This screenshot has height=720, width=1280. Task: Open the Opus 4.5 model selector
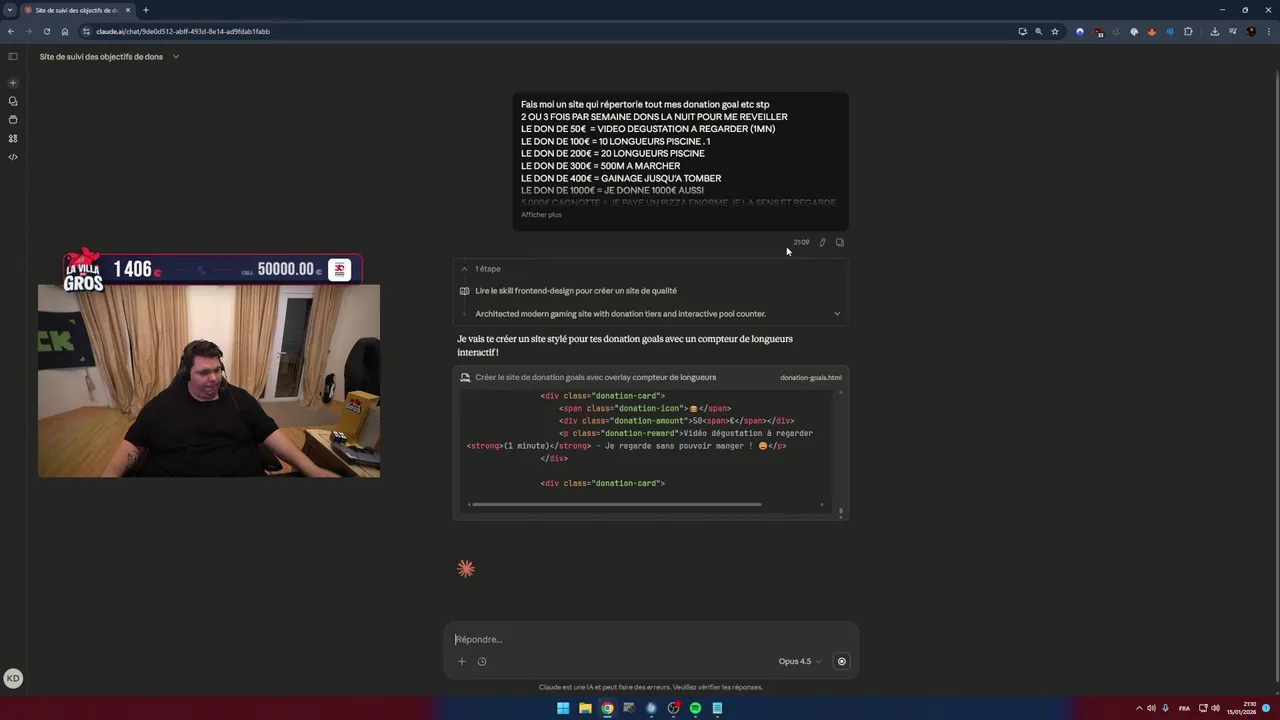pos(799,661)
